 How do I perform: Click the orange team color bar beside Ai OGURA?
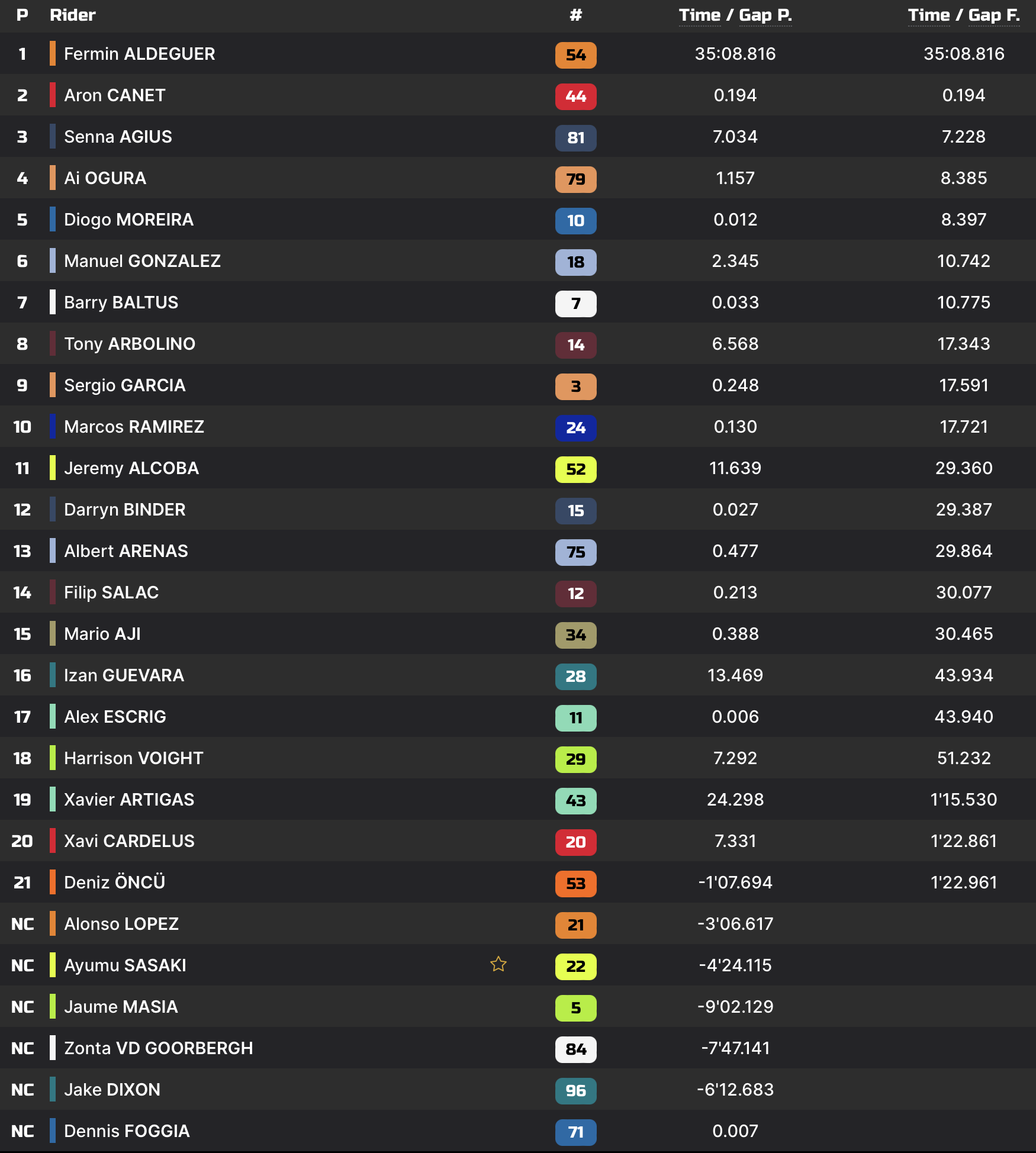53,178
